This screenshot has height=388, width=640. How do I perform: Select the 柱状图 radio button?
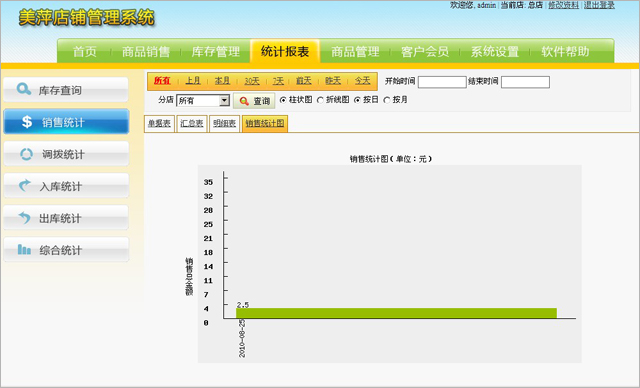point(283,100)
